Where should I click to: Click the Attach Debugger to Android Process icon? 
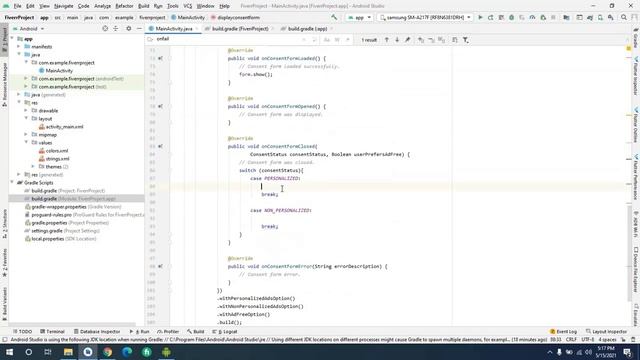click(543, 18)
